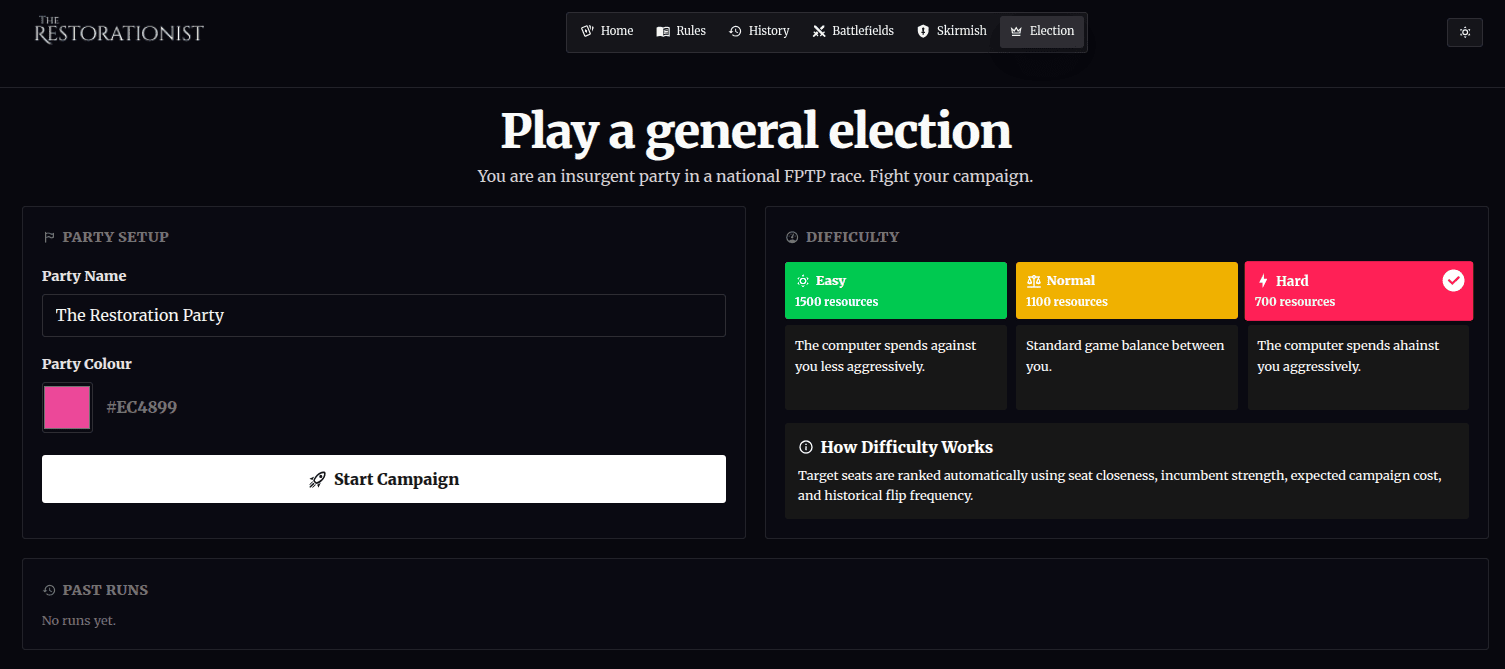
Task: Click into the Party Name text field
Action: [383, 315]
